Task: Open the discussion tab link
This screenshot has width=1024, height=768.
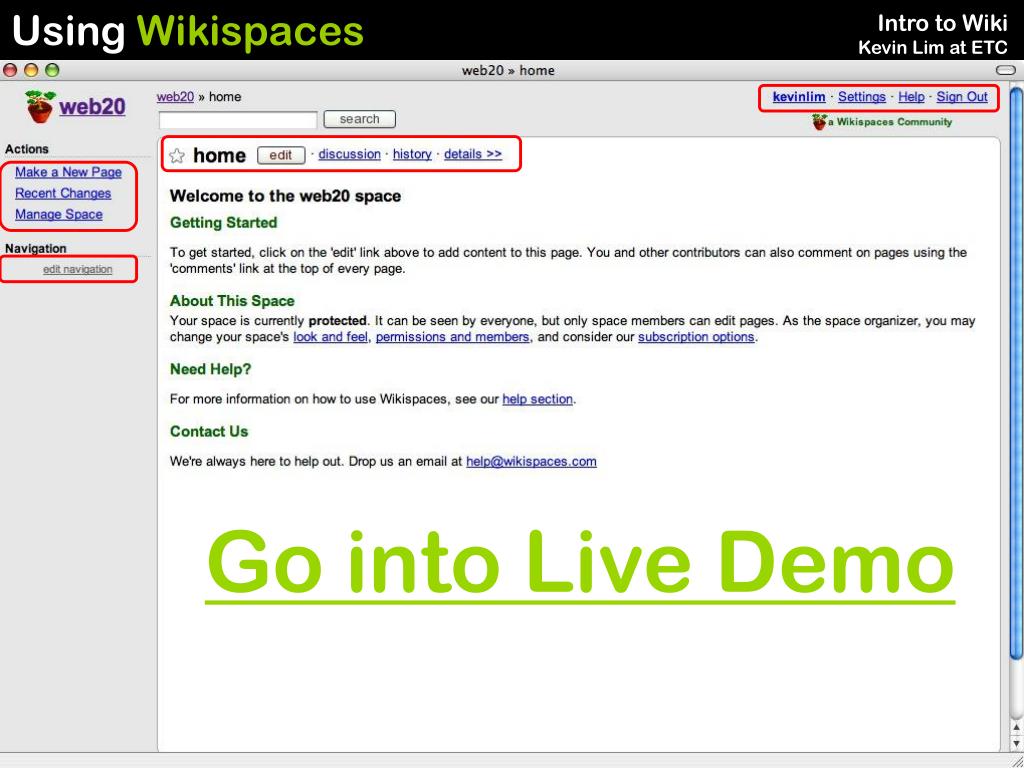Action: coord(349,154)
